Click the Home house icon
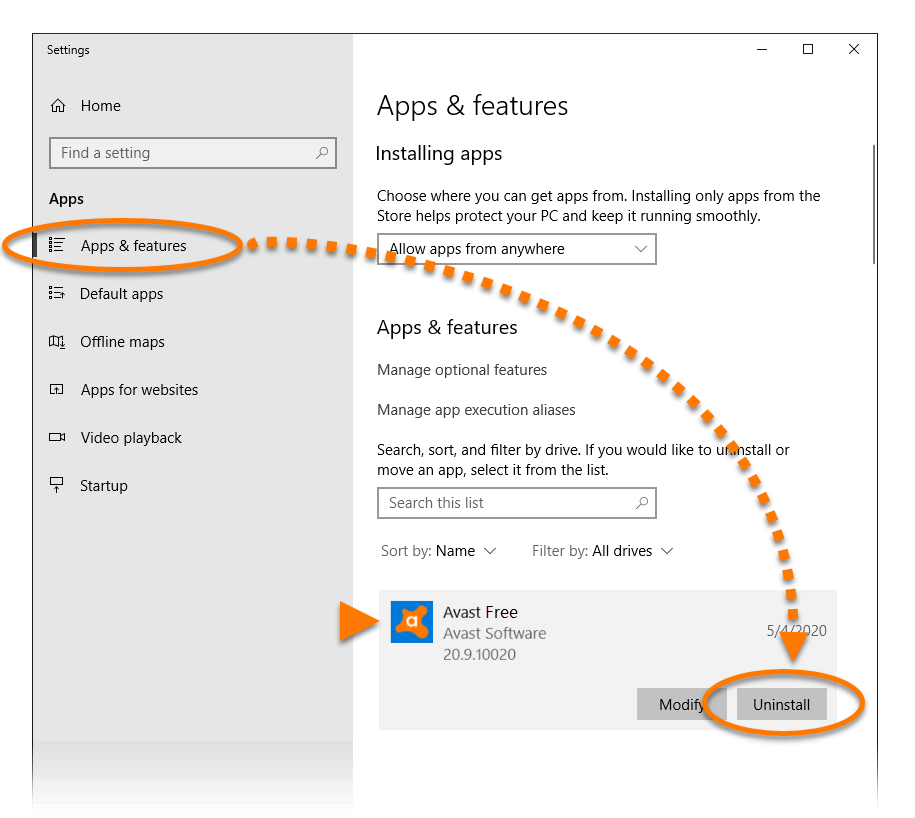Image resolution: width=915 pixels, height=818 pixels. coord(58,106)
